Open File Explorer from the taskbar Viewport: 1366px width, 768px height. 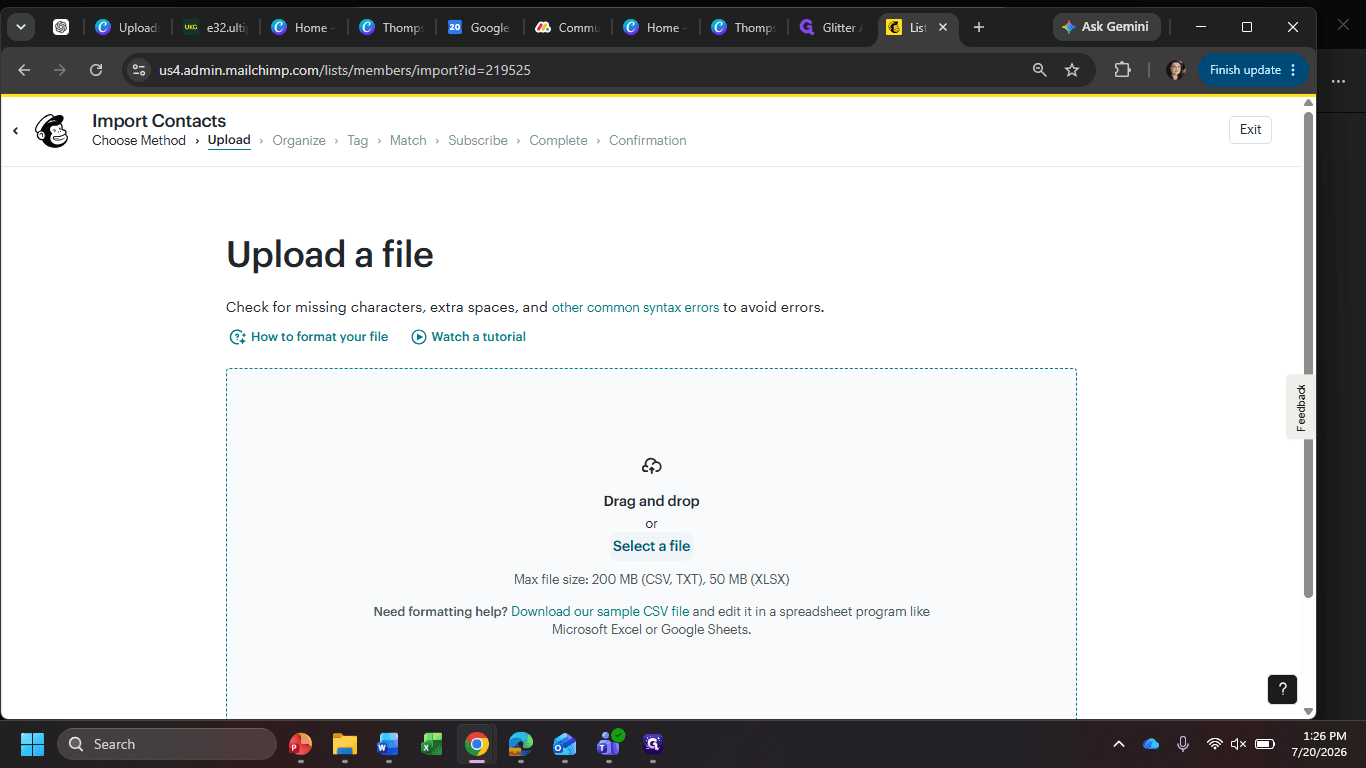345,744
